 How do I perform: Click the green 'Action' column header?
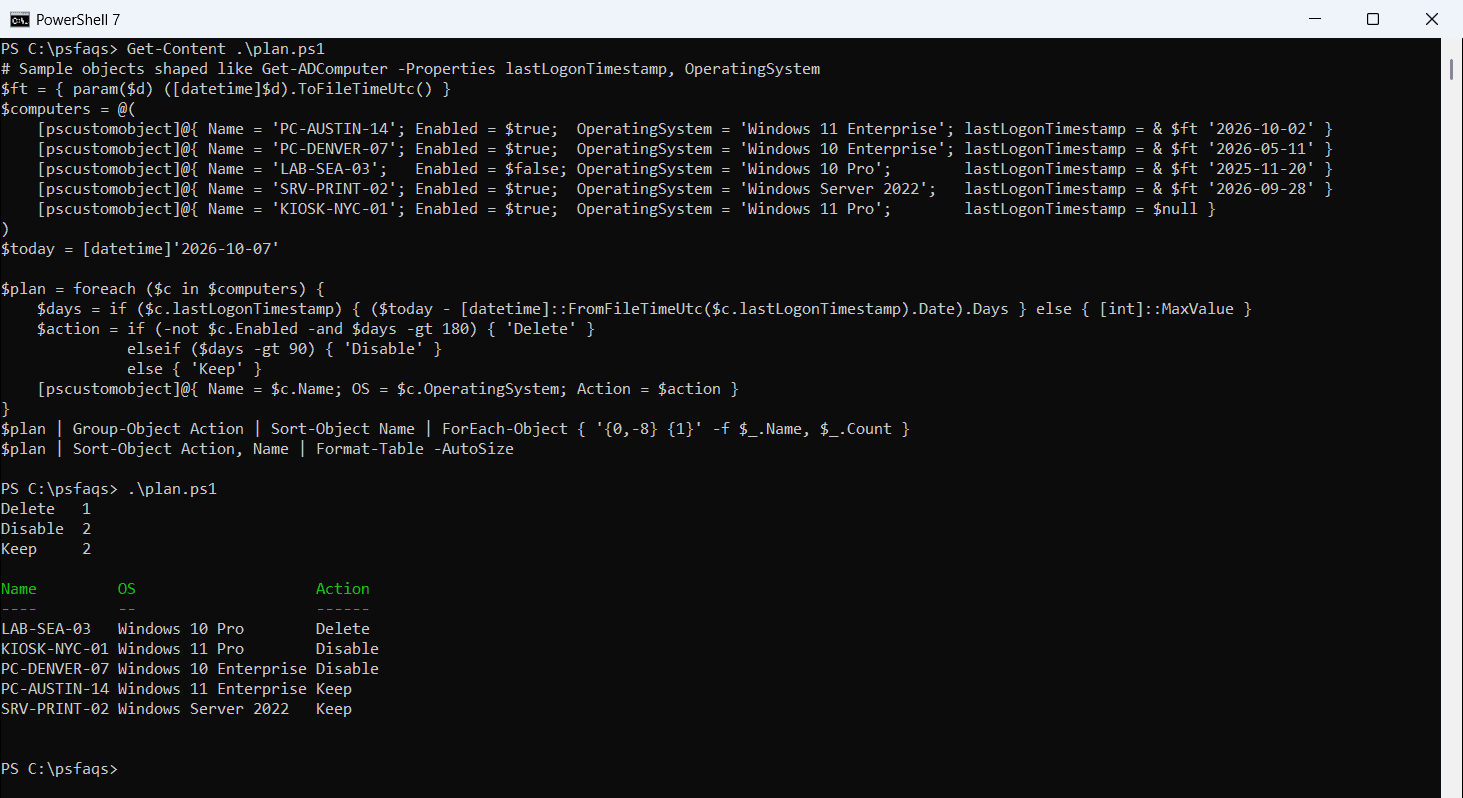point(343,589)
